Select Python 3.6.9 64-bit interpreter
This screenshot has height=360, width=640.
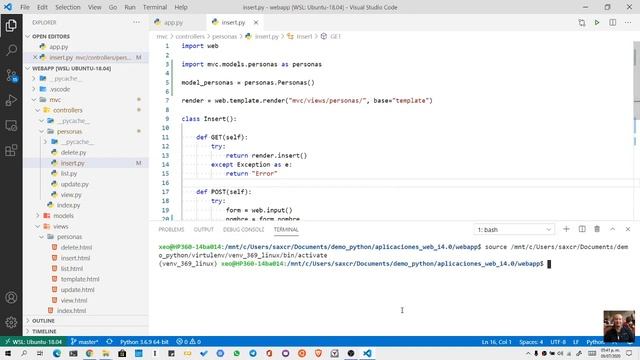[x=144, y=342]
